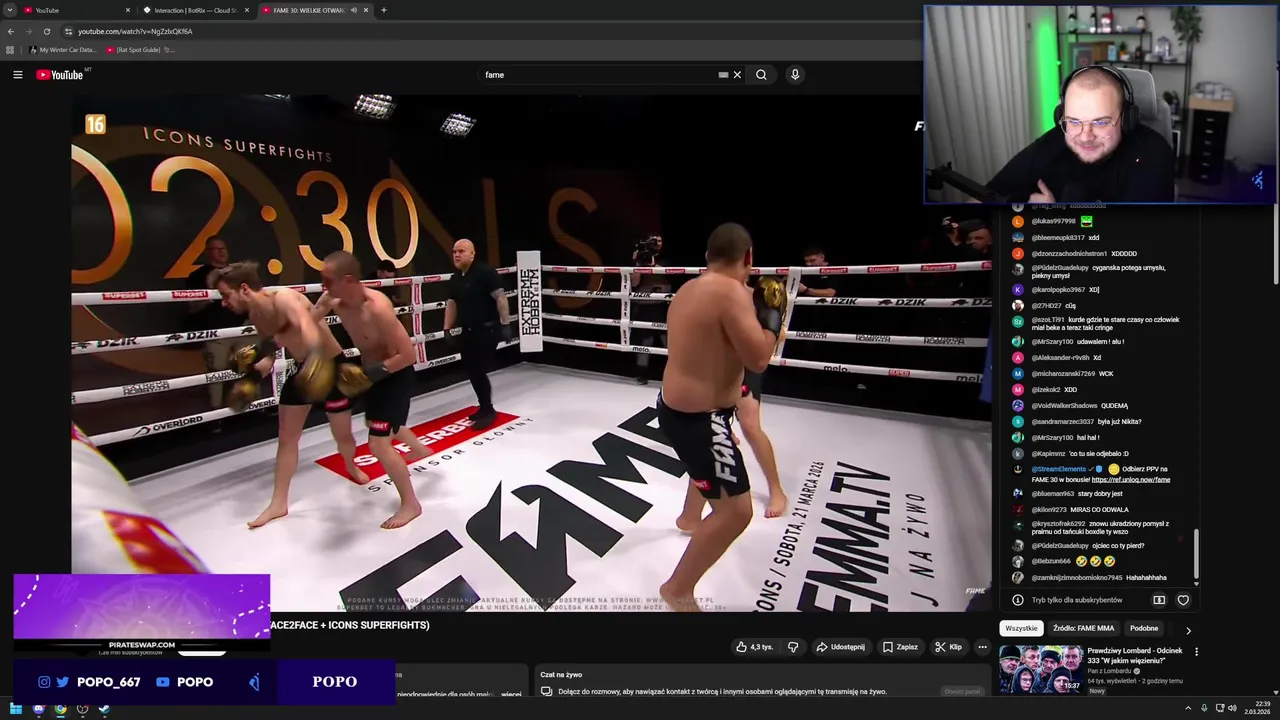Image resolution: width=1280 pixels, height=720 pixels.
Task: Go back in the browser
Action: click(x=10, y=31)
